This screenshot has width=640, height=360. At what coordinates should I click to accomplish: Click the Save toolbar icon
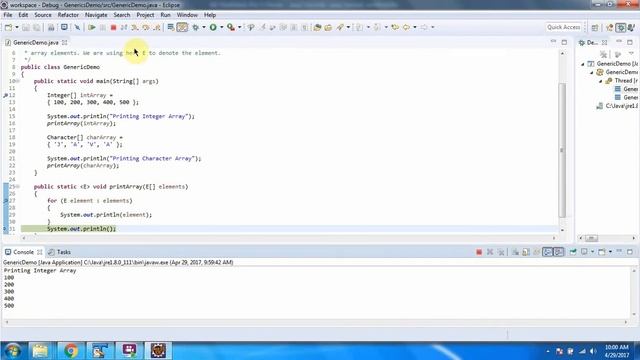click(x=26, y=27)
